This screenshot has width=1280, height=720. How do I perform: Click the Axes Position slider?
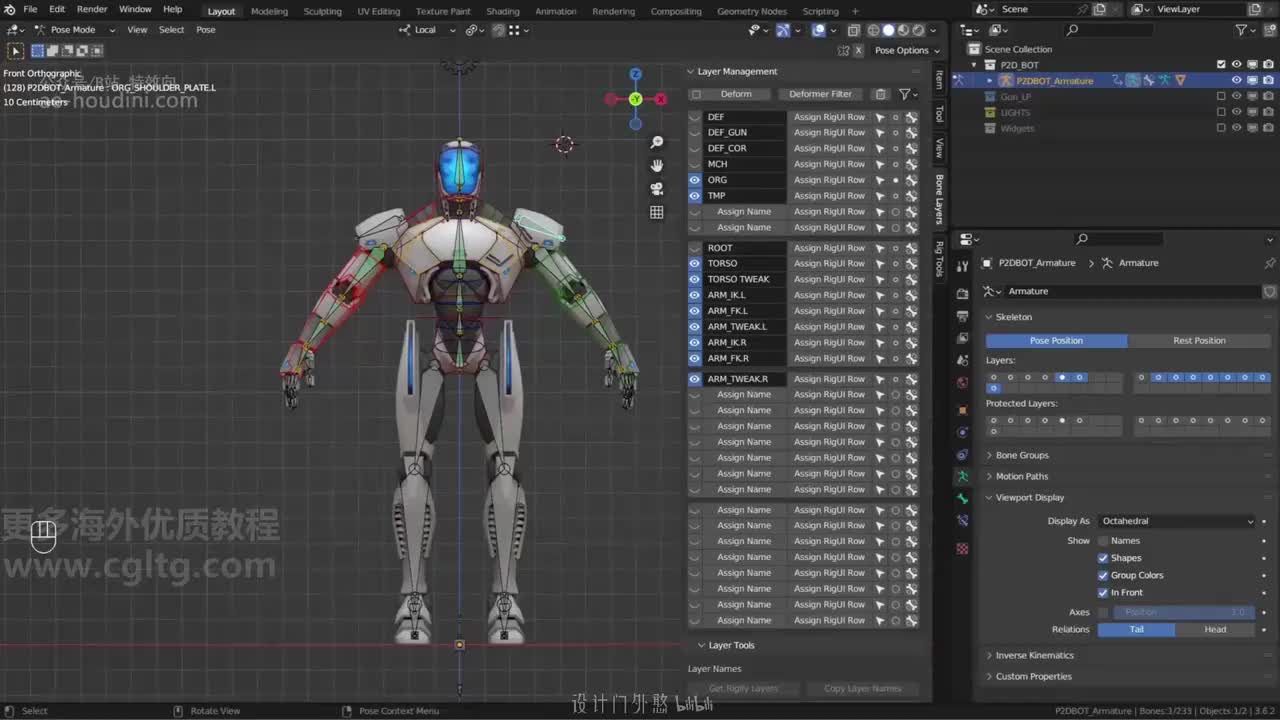point(1183,612)
